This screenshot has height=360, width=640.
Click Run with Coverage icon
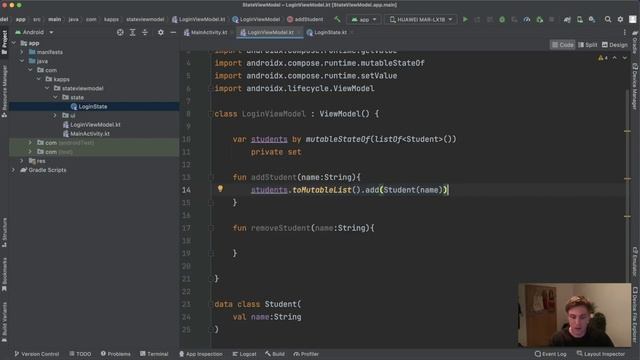(x=514, y=19)
